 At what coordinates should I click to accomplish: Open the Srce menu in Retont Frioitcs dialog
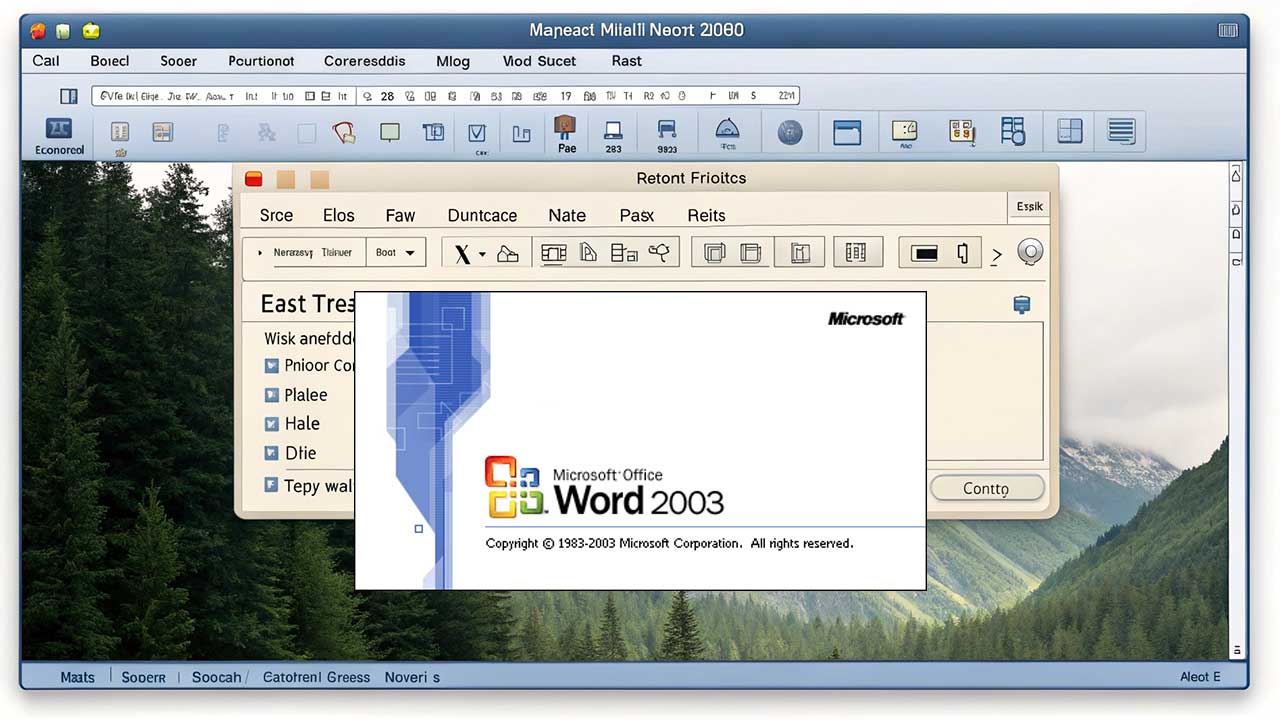tap(276, 215)
